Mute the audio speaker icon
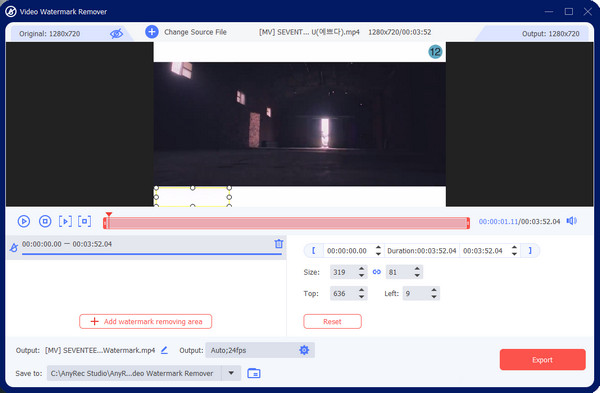The height and width of the screenshot is (393, 600). [572, 221]
